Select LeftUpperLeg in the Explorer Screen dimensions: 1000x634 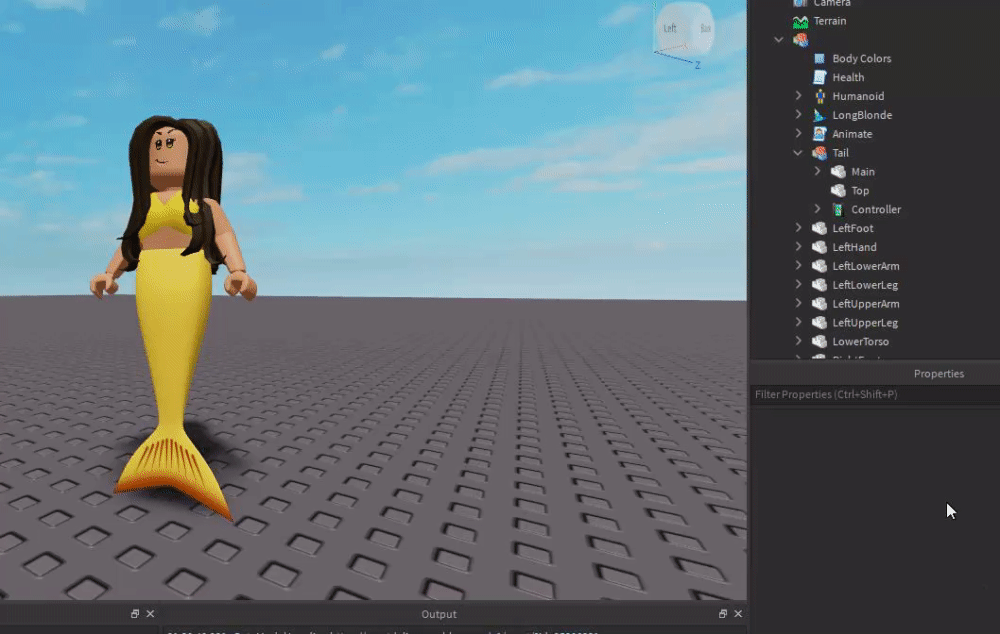click(865, 323)
